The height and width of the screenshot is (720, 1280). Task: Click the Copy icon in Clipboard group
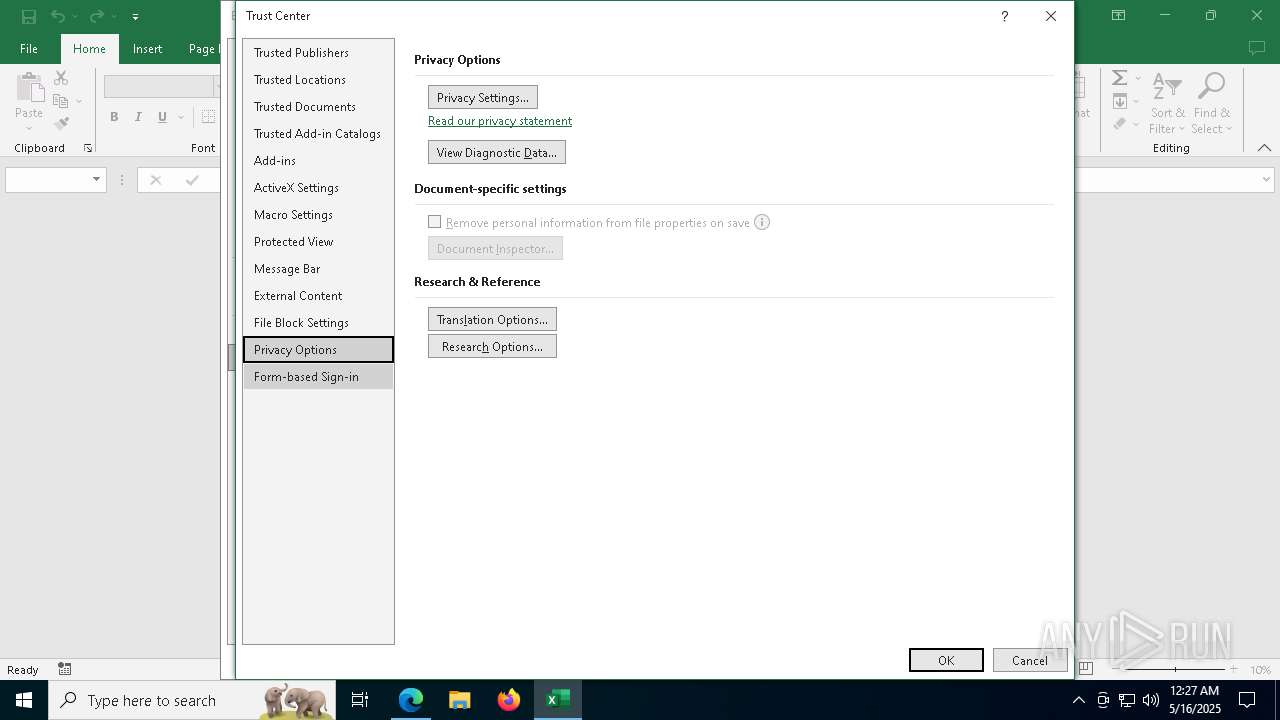[x=61, y=101]
